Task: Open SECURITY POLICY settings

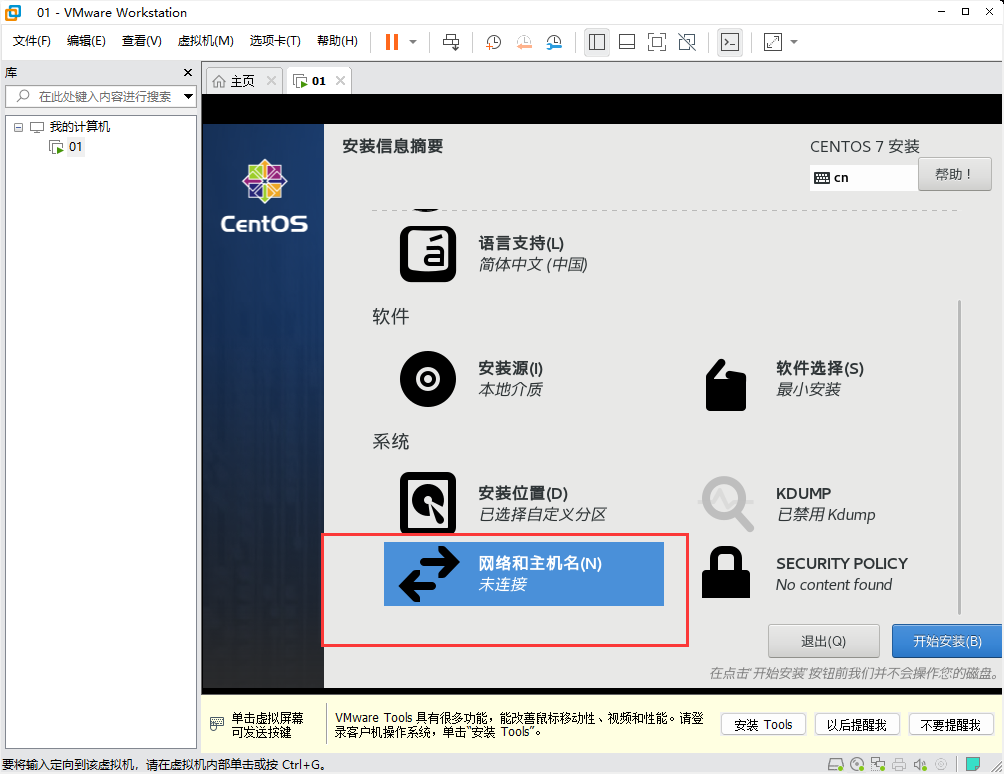Action: [x=805, y=573]
